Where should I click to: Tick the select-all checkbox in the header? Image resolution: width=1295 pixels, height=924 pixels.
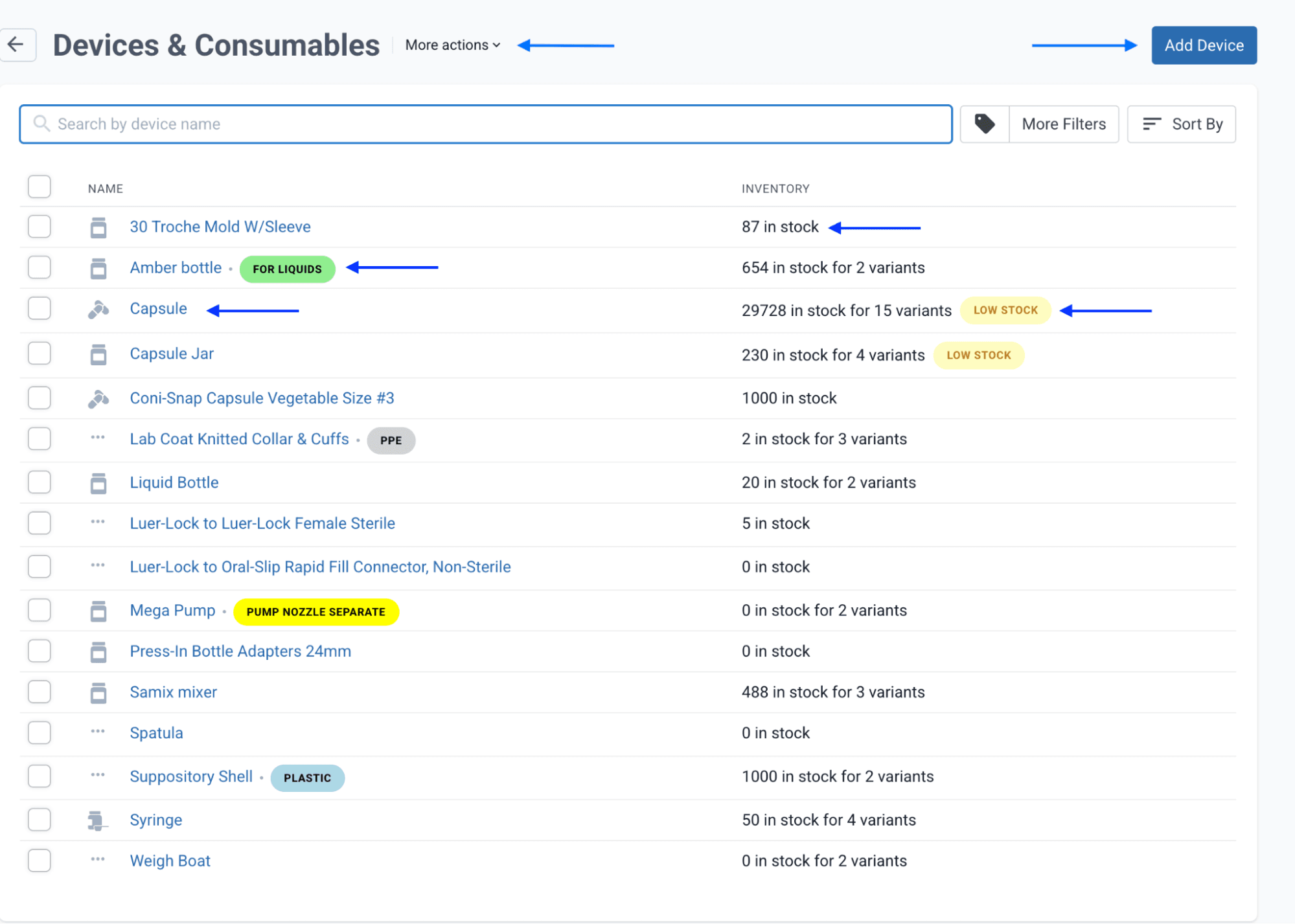click(x=40, y=186)
